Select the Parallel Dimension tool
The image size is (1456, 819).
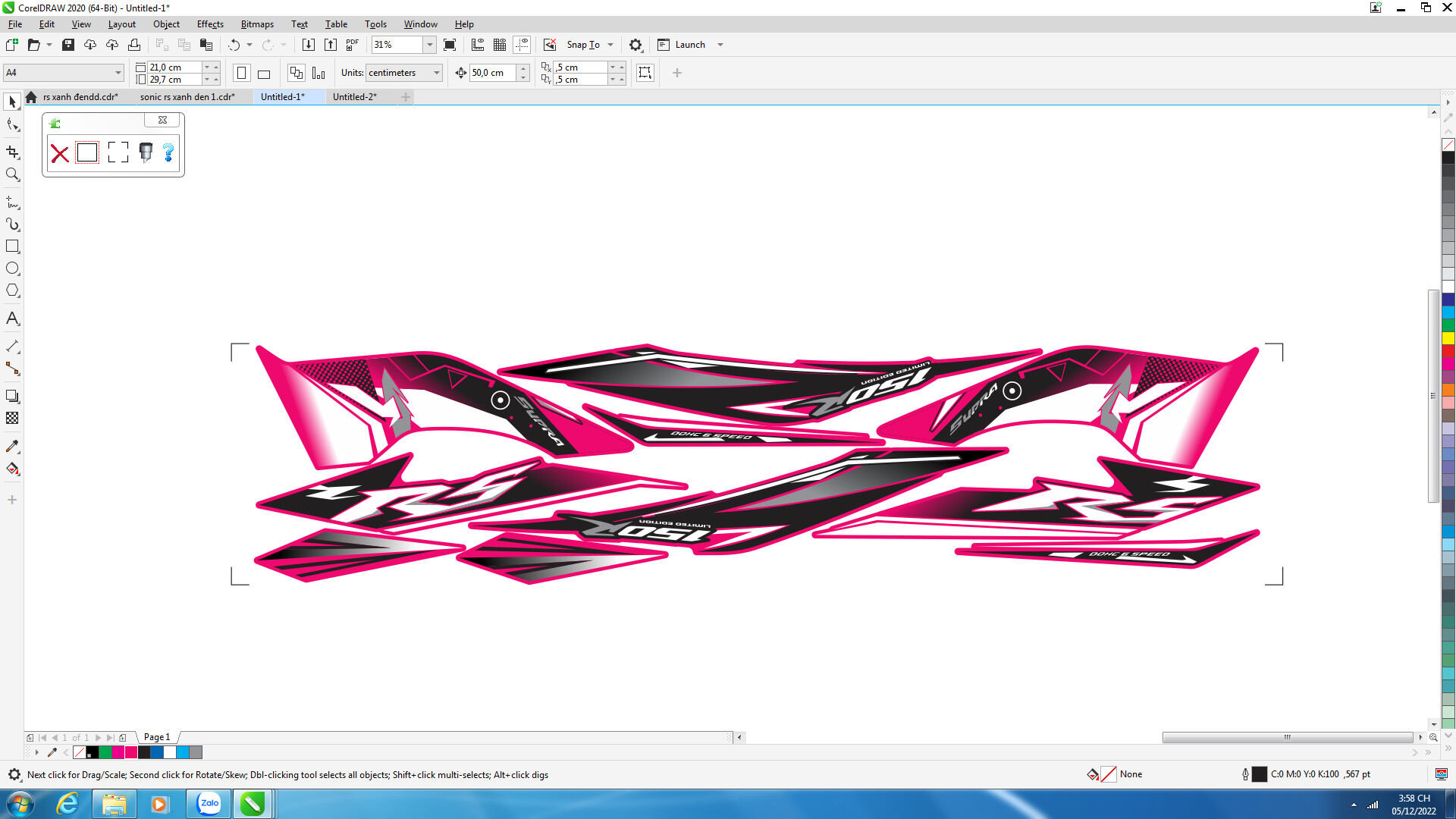pos(12,347)
